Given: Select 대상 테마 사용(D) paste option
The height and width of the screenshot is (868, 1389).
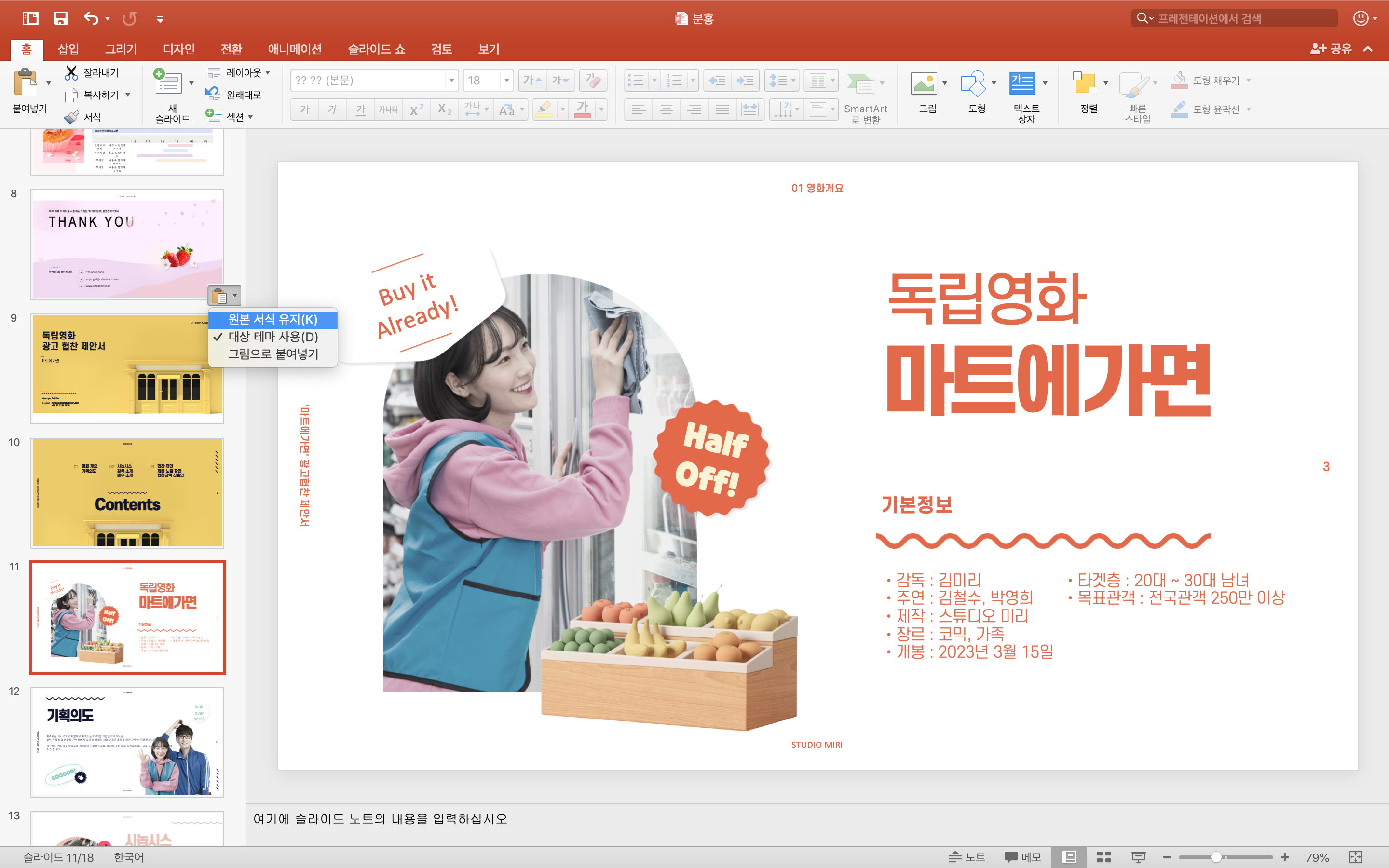Looking at the screenshot, I should pos(272,337).
